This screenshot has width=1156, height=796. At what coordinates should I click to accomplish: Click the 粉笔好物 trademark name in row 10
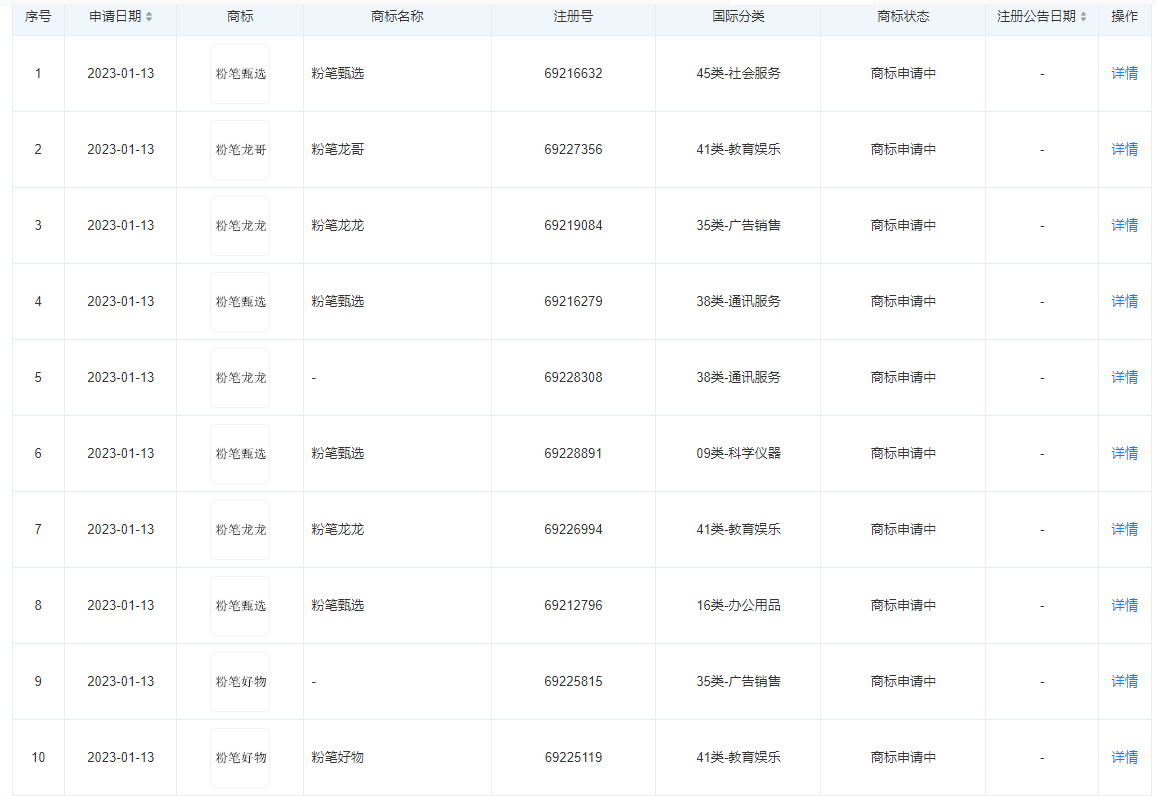(x=337, y=758)
